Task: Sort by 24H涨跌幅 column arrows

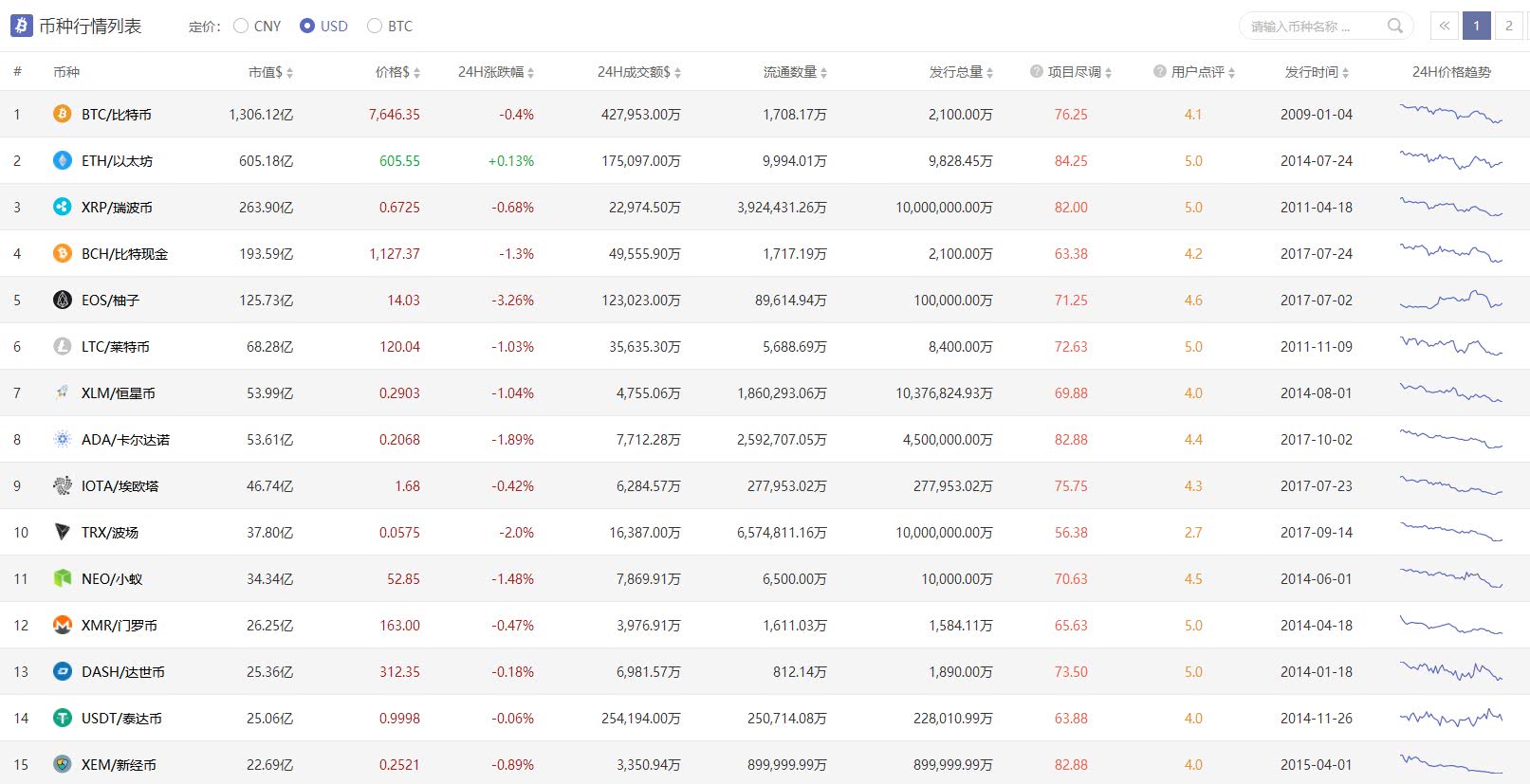Action: point(530,73)
